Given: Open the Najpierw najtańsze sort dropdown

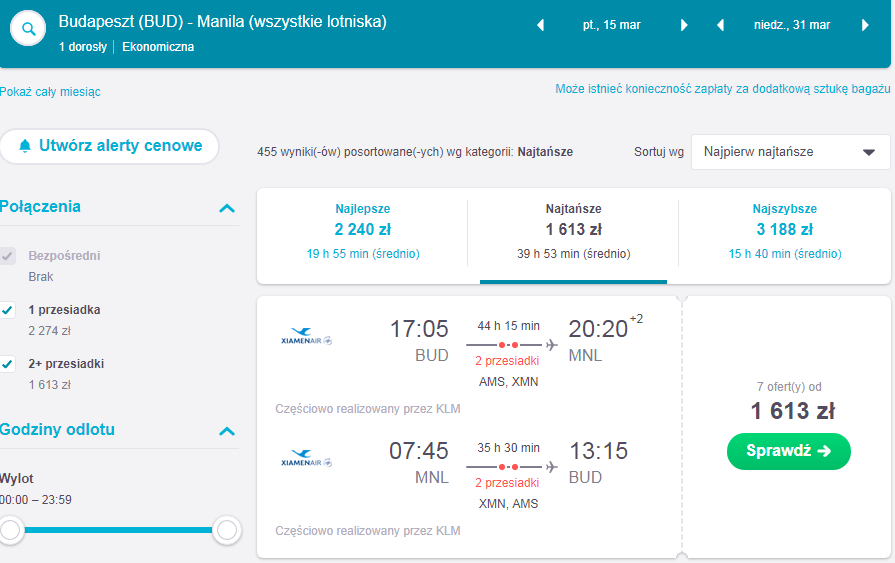Looking at the screenshot, I should (x=791, y=152).
